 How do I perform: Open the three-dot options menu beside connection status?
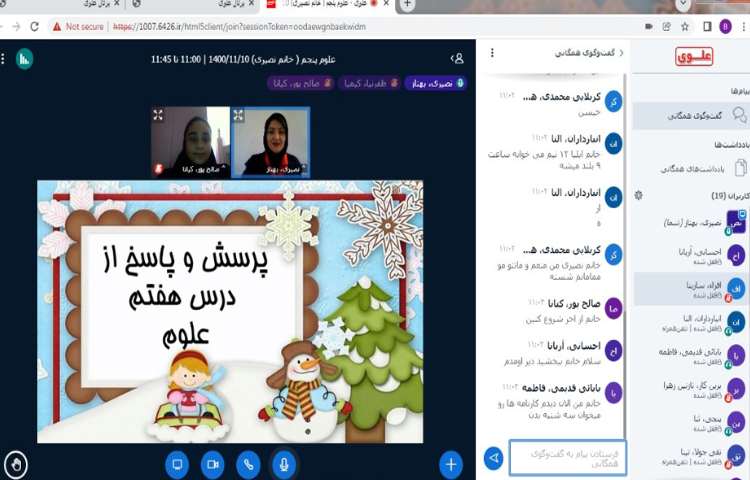tap(3, 59)
